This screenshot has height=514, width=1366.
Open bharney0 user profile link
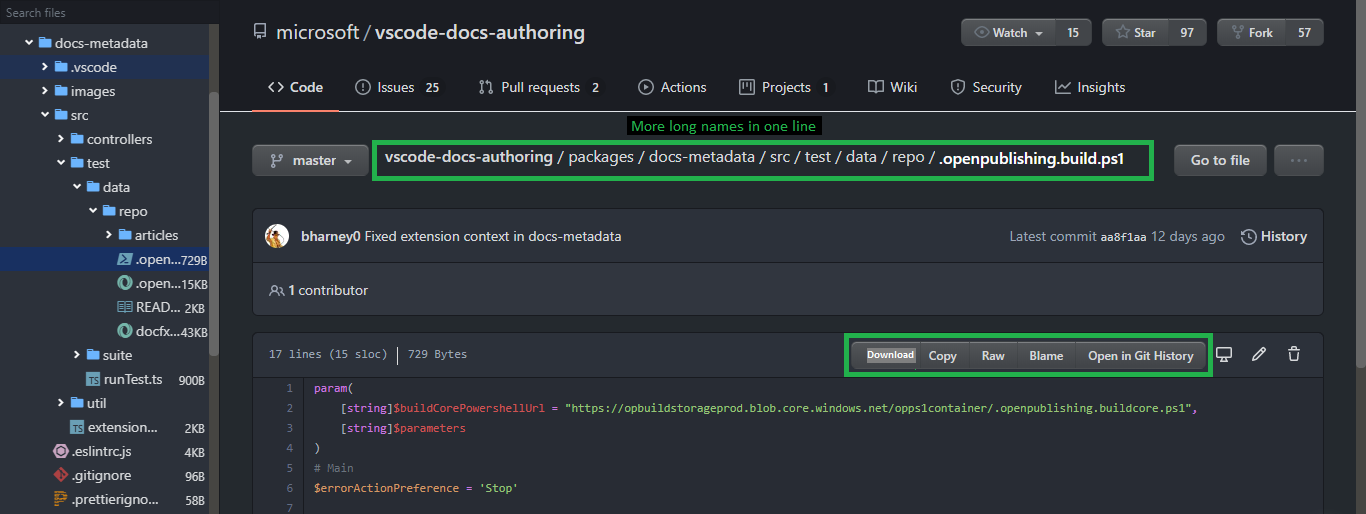pyautogui.click(x=330, y=236)
